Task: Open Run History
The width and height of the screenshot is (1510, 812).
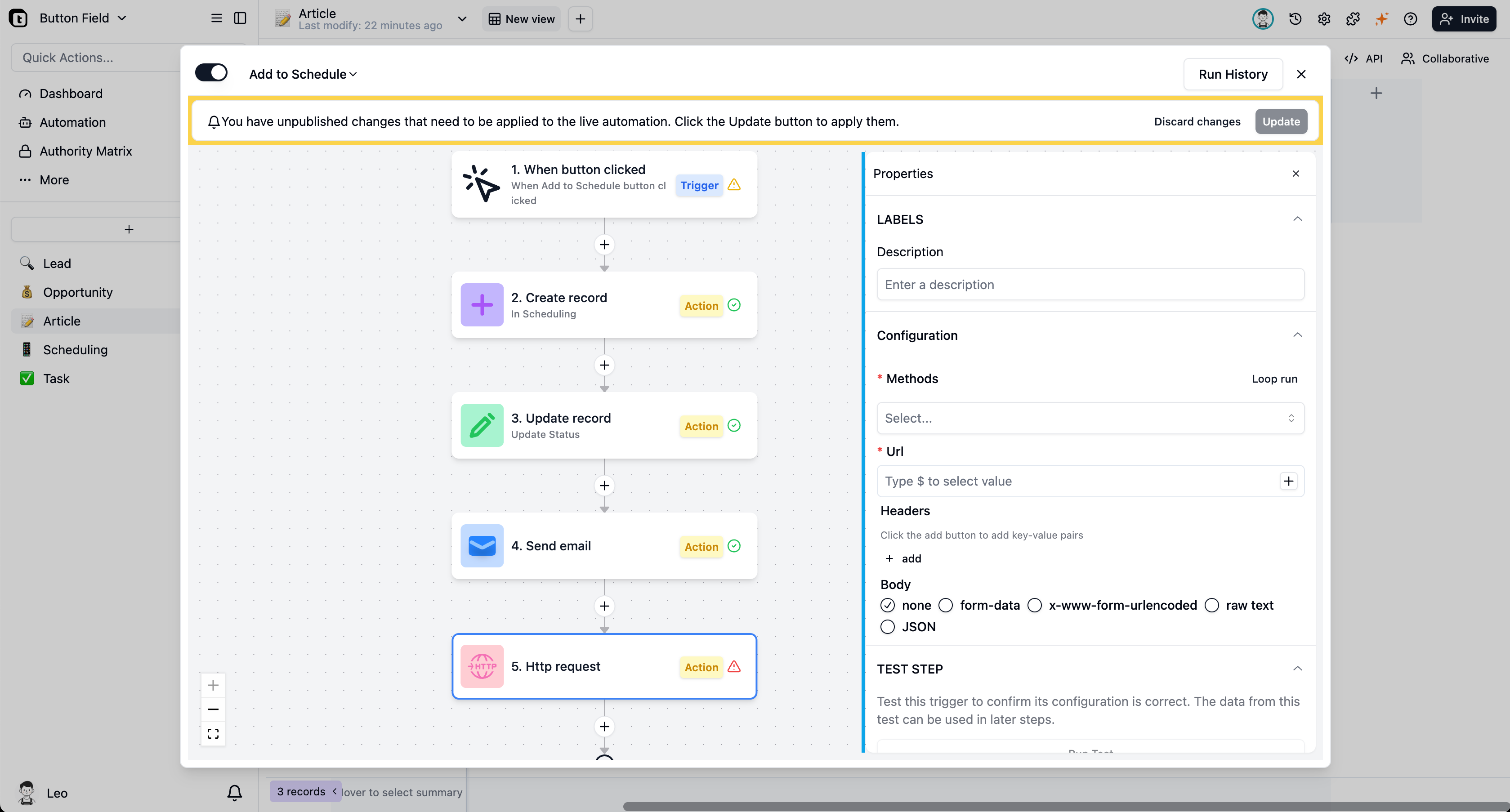Action: click(x=1233, y=75)
